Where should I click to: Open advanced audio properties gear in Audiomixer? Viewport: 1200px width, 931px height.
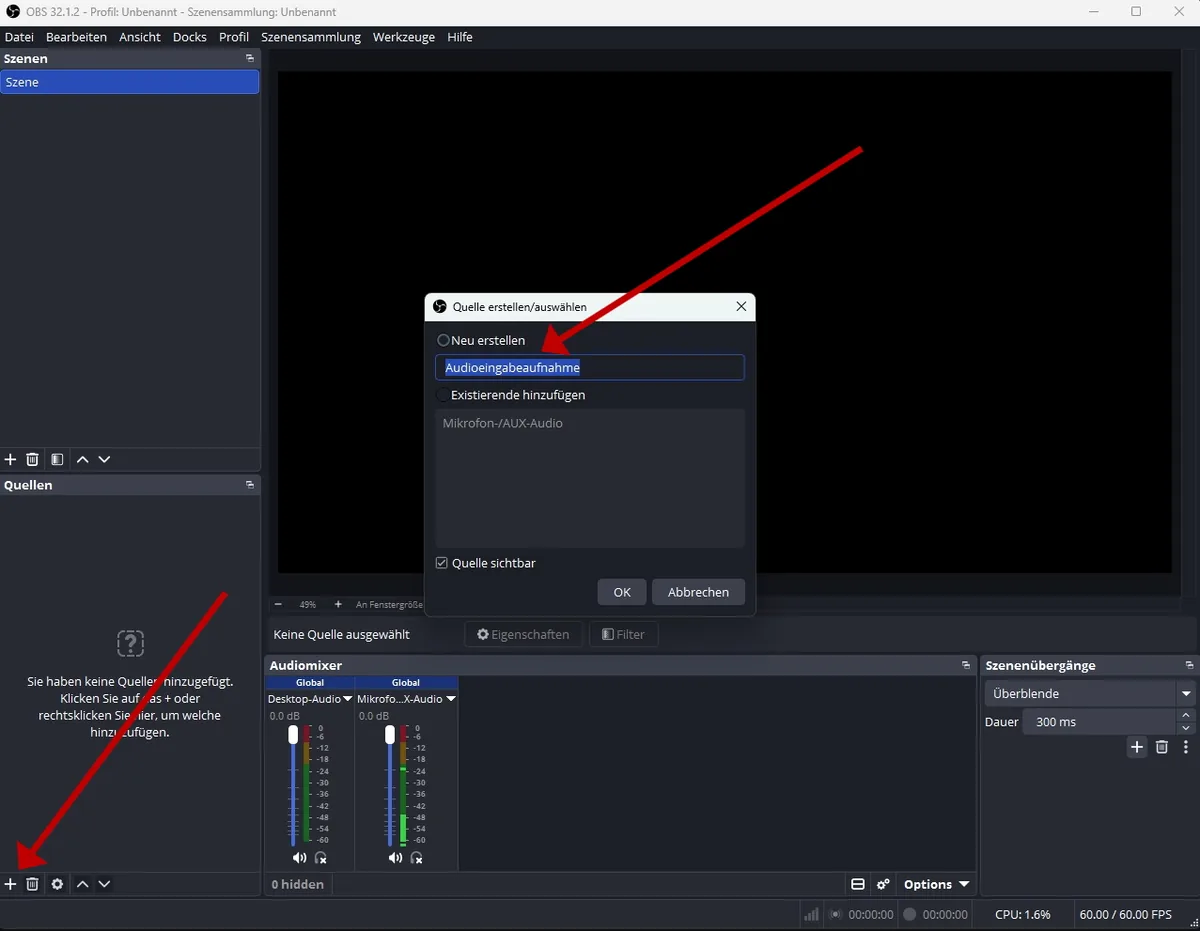883,884
